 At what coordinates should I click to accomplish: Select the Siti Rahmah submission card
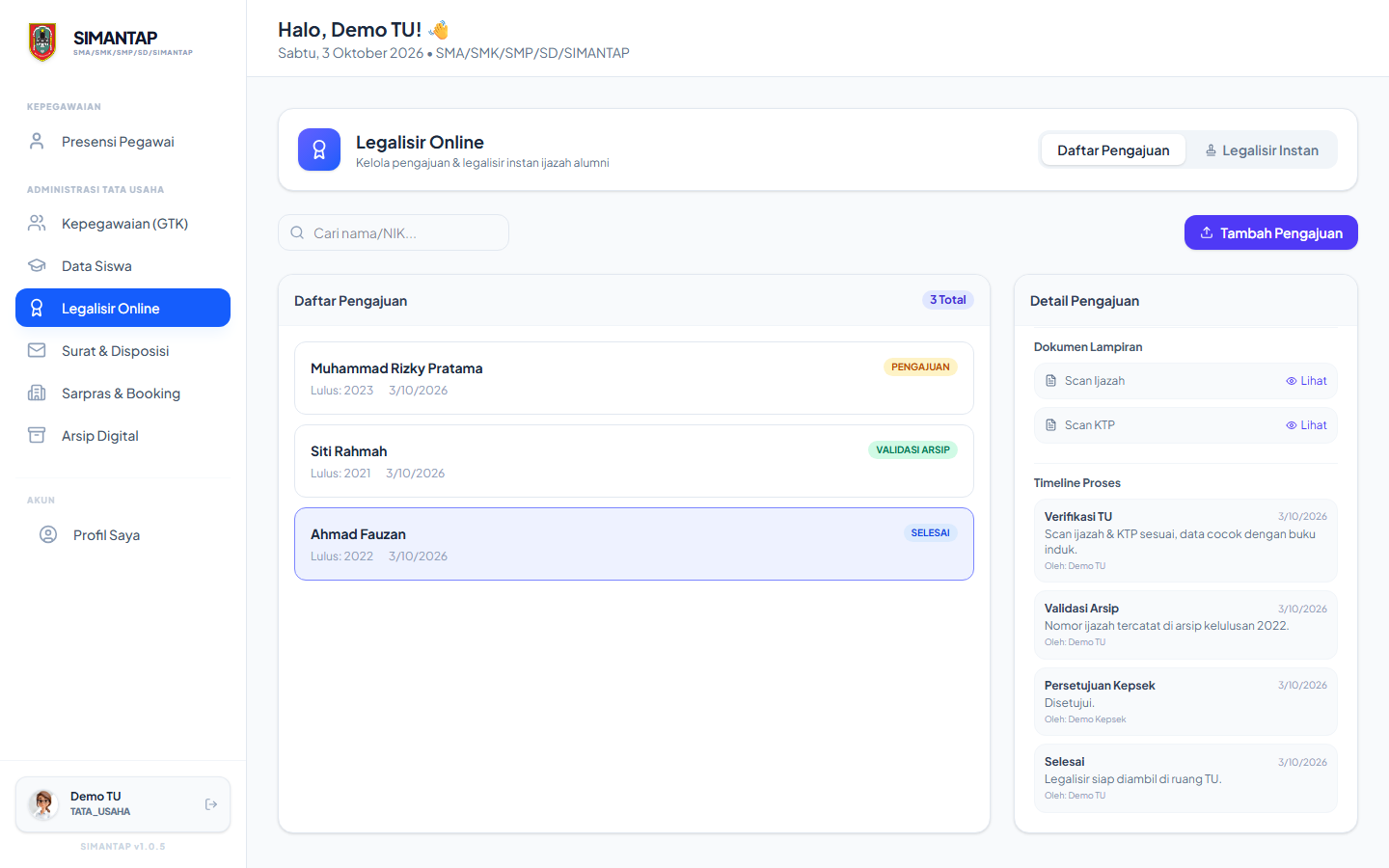[x=634, y=461]
